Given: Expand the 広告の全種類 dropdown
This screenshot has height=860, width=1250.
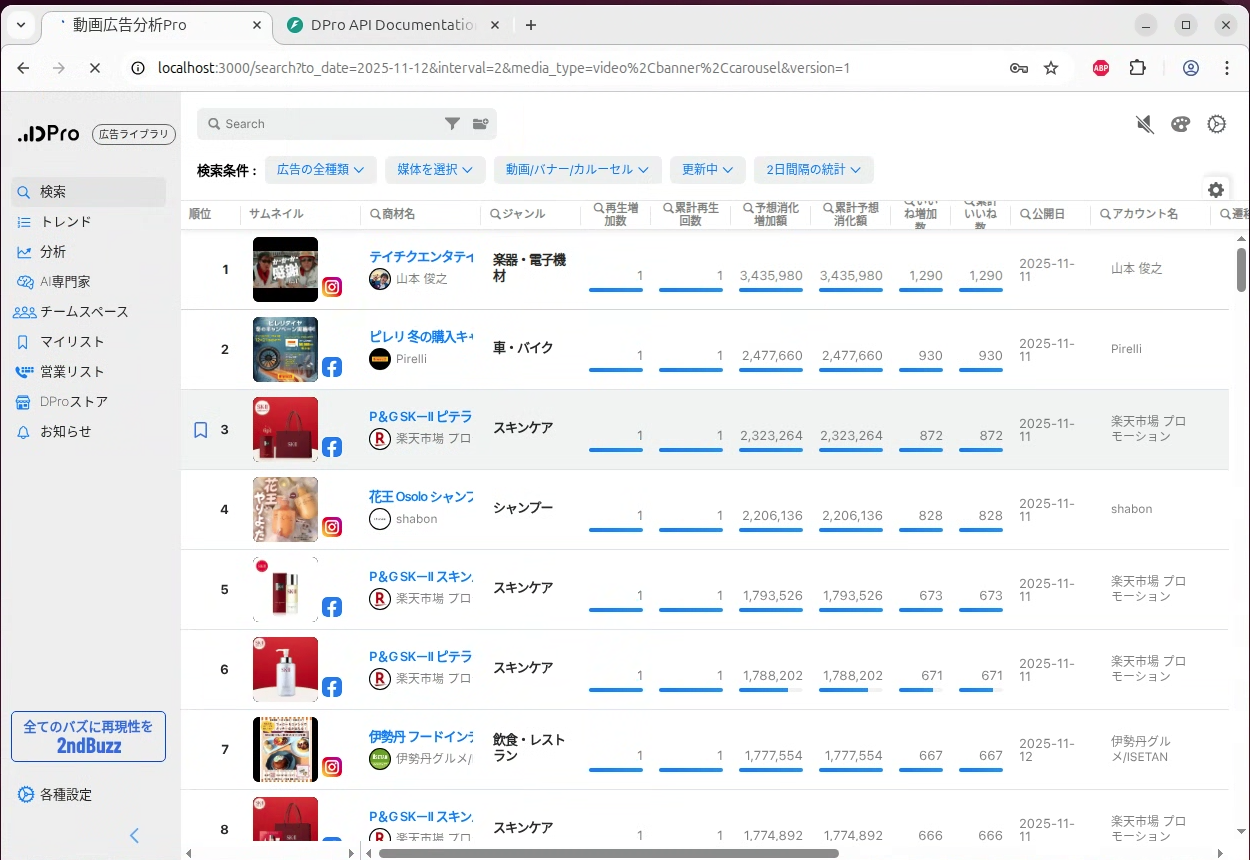Looking at the screenshot, I should coord(321,170).
